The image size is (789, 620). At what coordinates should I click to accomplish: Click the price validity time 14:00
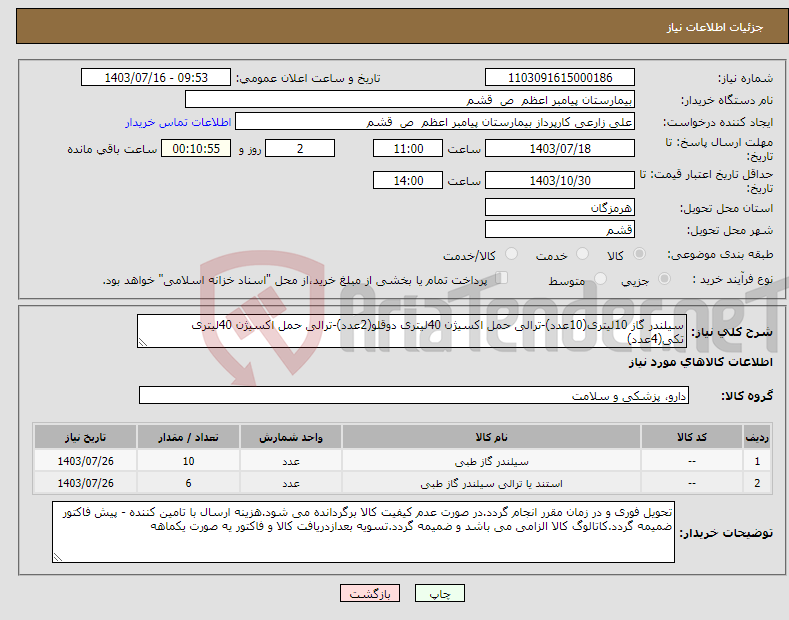(x=408, y=180)
